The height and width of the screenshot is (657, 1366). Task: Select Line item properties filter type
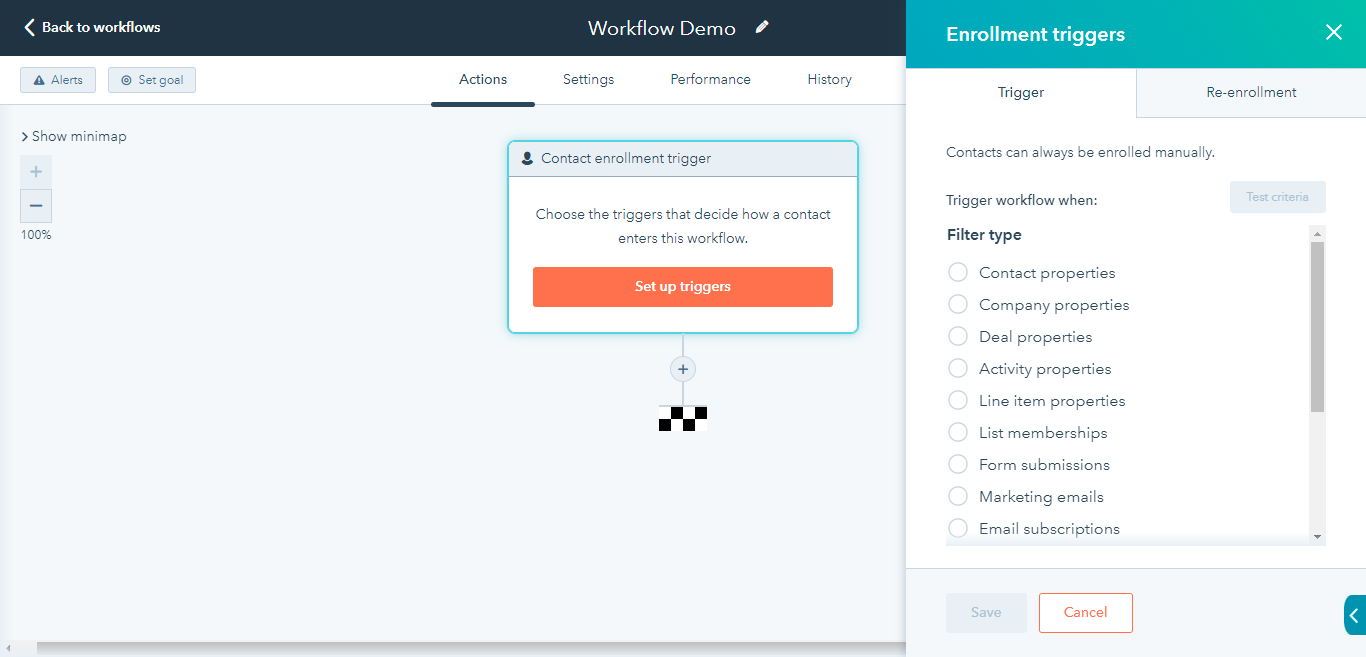click(958, 400)
